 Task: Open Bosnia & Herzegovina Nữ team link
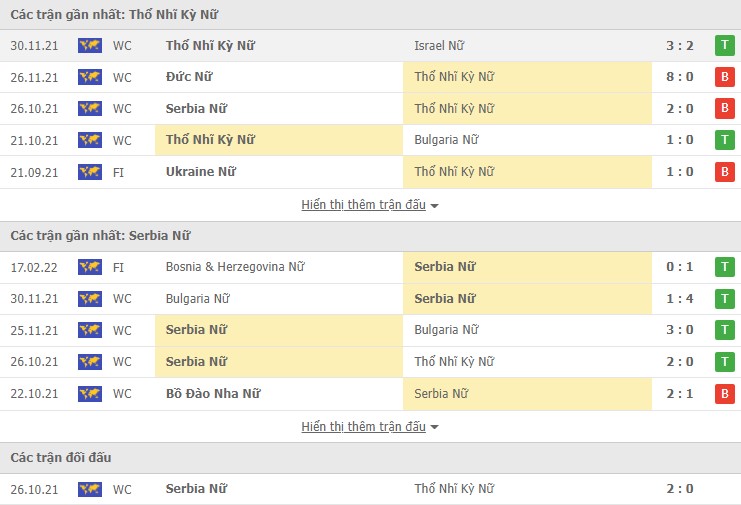235,267
